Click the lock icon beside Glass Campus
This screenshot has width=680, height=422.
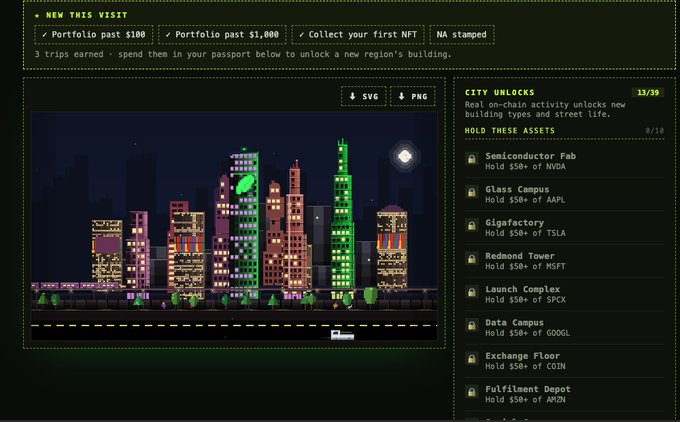pyautogui.click(x=471, y=192)
